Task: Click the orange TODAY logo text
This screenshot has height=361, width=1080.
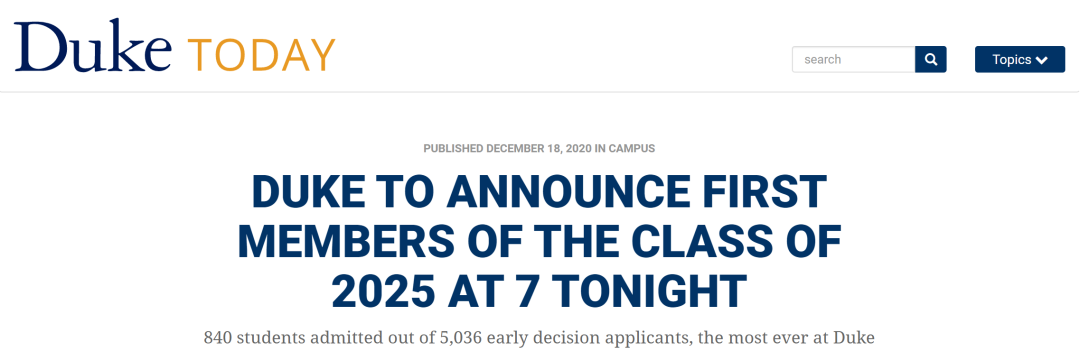Action: [262, 56]
